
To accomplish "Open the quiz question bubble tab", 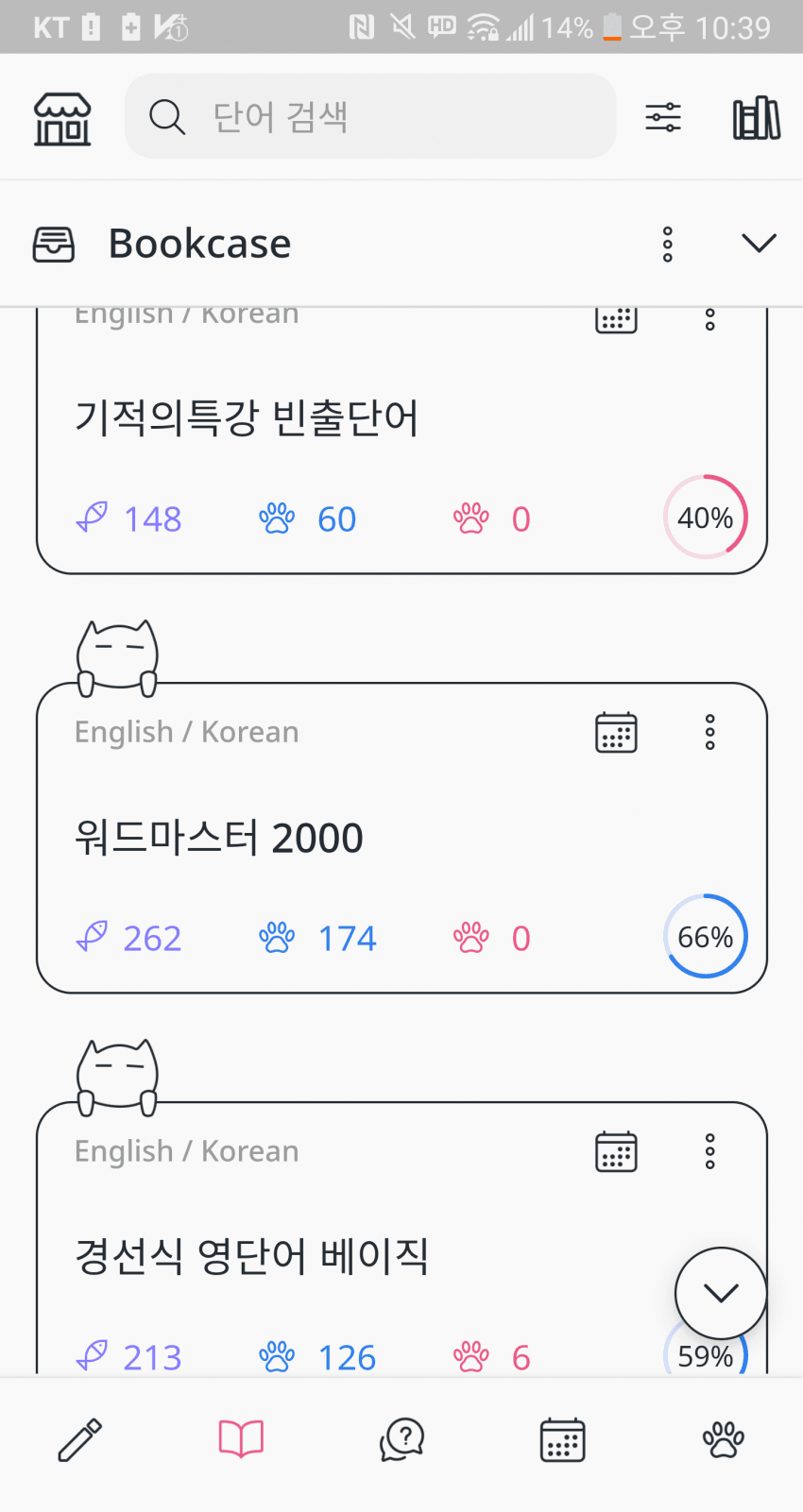I will tap(401, 1440).
